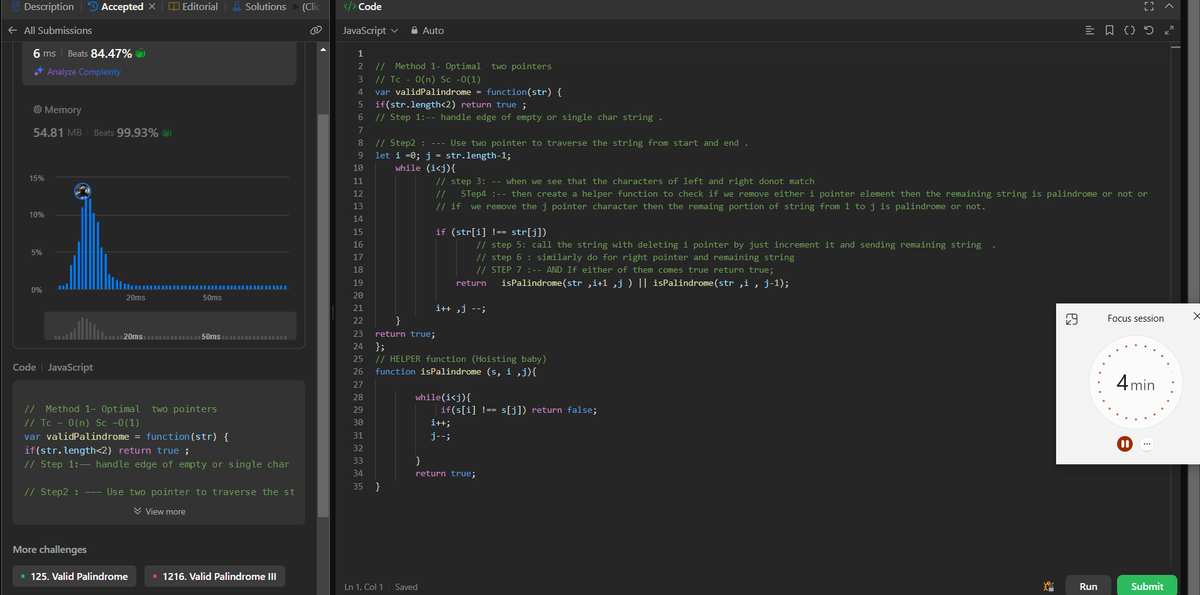Close the Focus session widget
Viewport: 1200px width, 595px height.
point(1197,317)
